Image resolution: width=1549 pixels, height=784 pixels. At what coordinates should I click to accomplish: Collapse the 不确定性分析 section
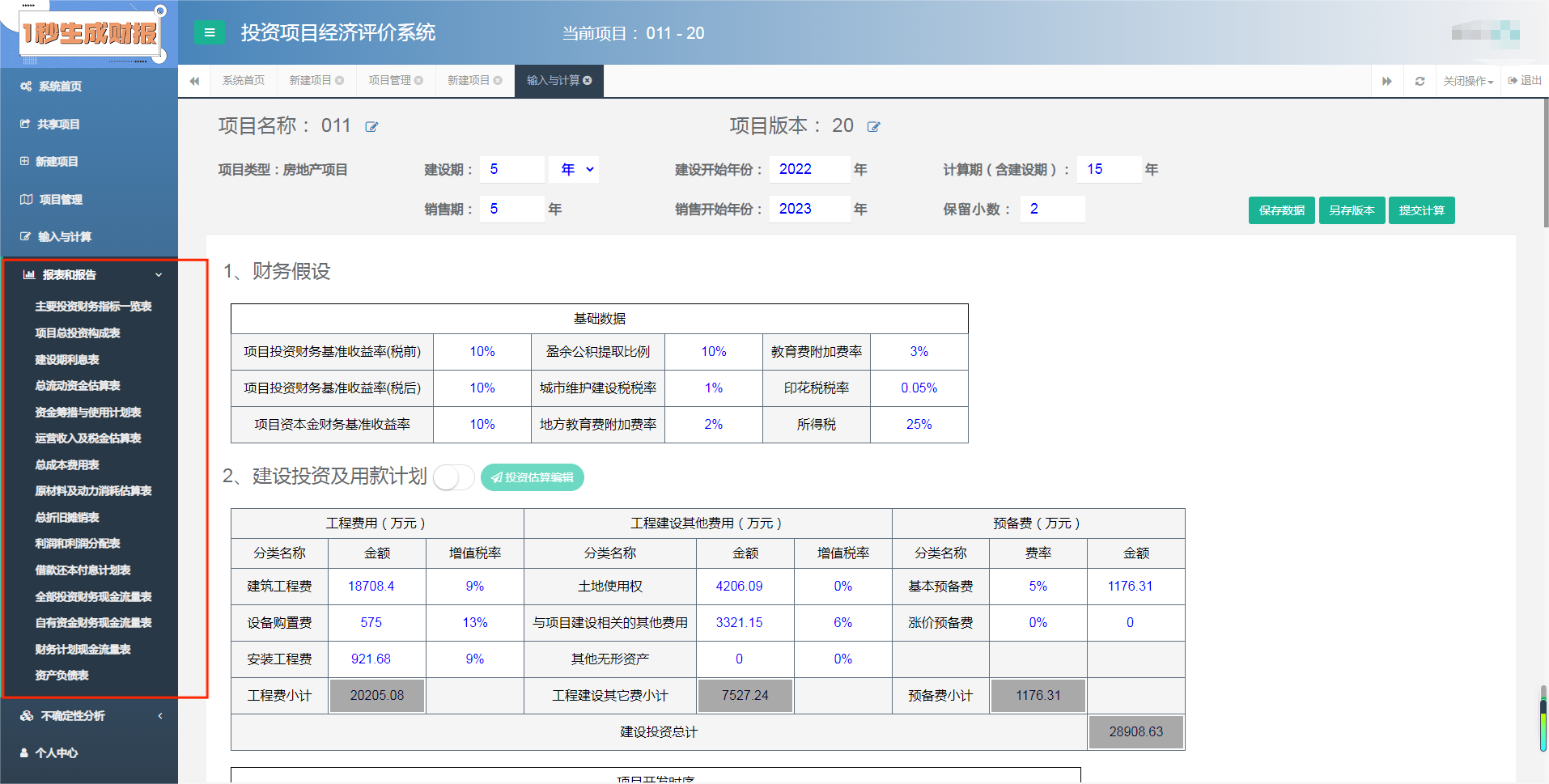[159, 715]
